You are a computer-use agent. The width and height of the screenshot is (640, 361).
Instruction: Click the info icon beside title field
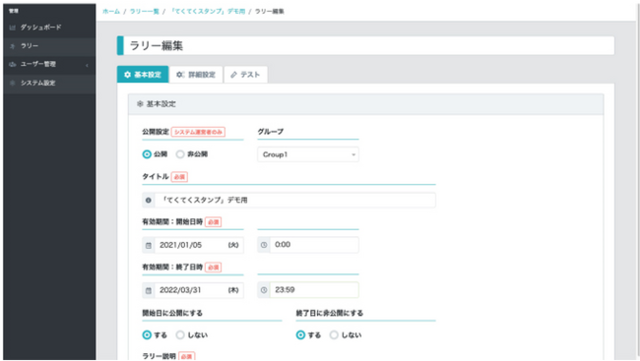tap(149, 200)
